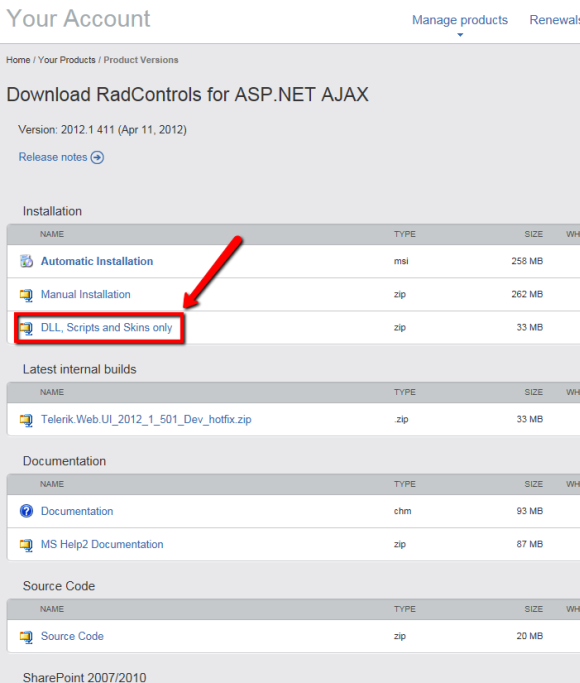Viewport: 580px width, 683px height.
Task: Open the Release notes link
Action: tap(53, 157)
